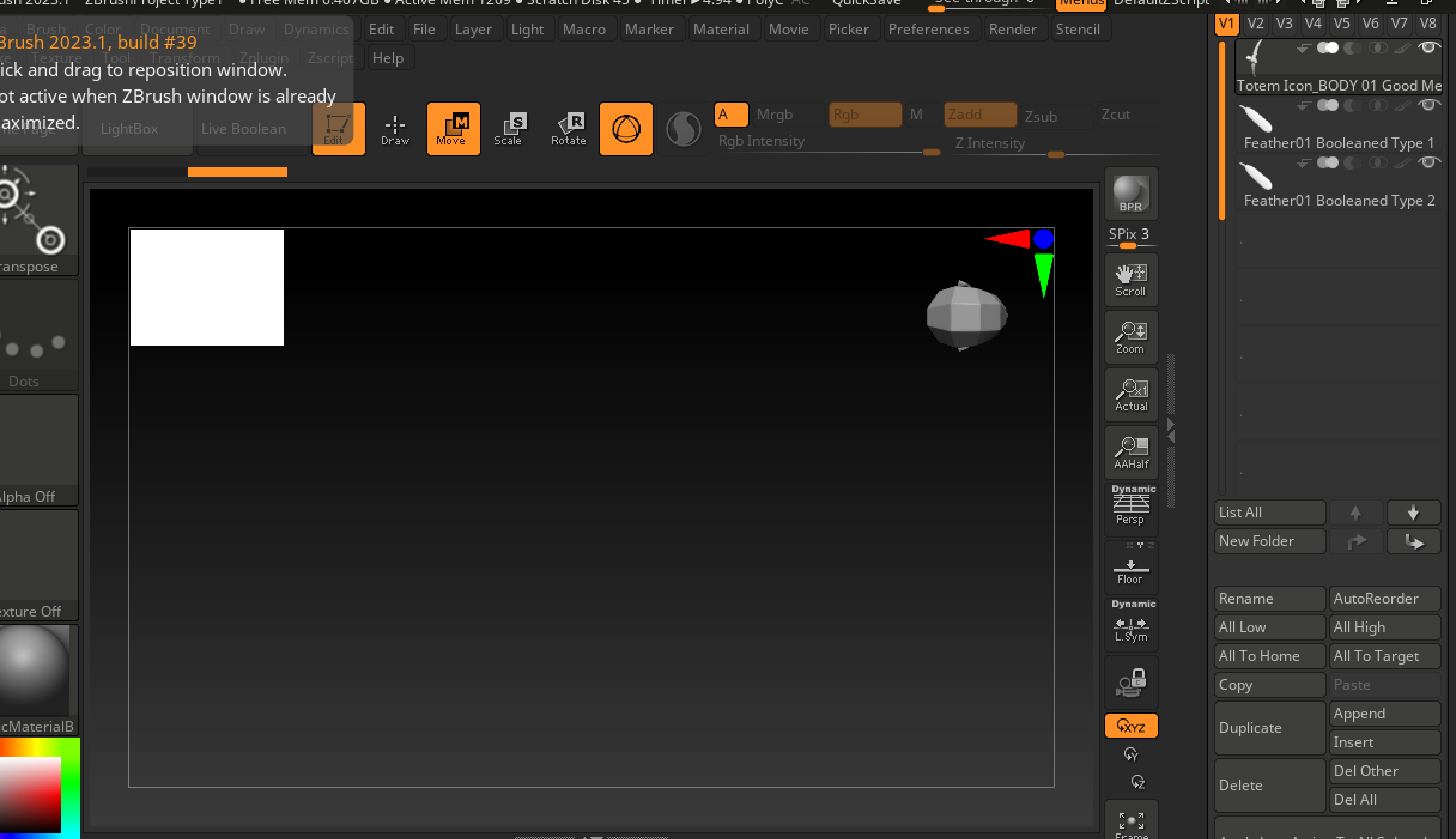Switch to the V2 subtool visibility tab
Viewport: 1456px width, 839px height.
(x=1255, y=24)
